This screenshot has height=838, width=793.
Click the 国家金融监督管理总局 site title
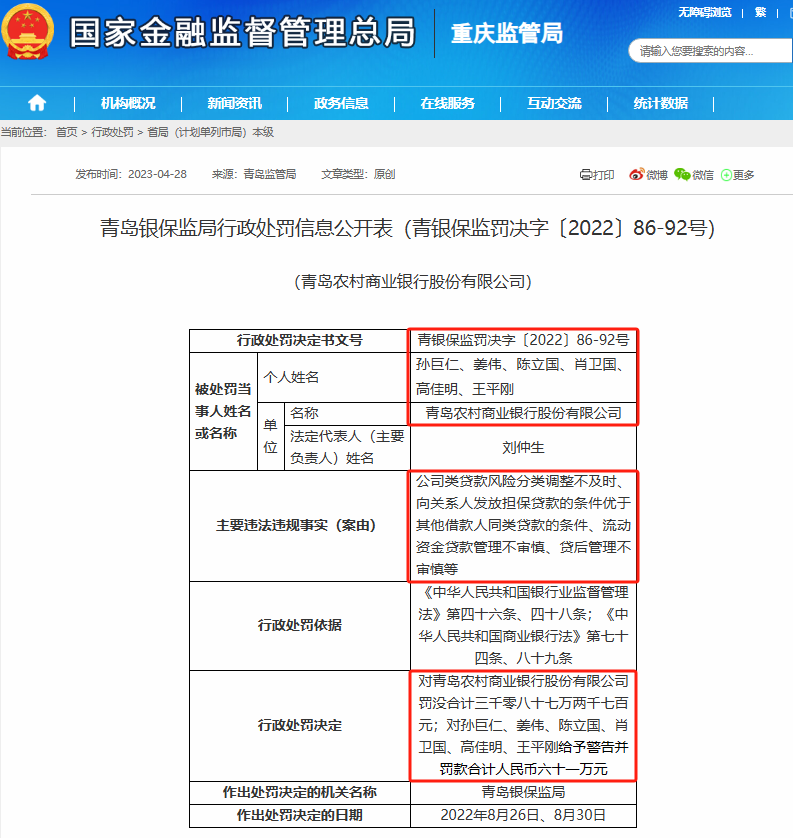(x=242, y=32)
